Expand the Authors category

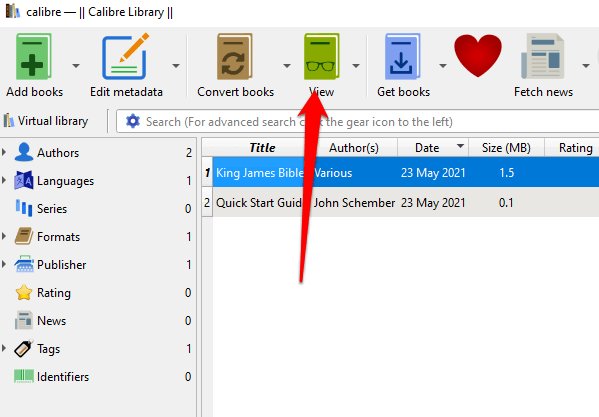coord(4,152)
